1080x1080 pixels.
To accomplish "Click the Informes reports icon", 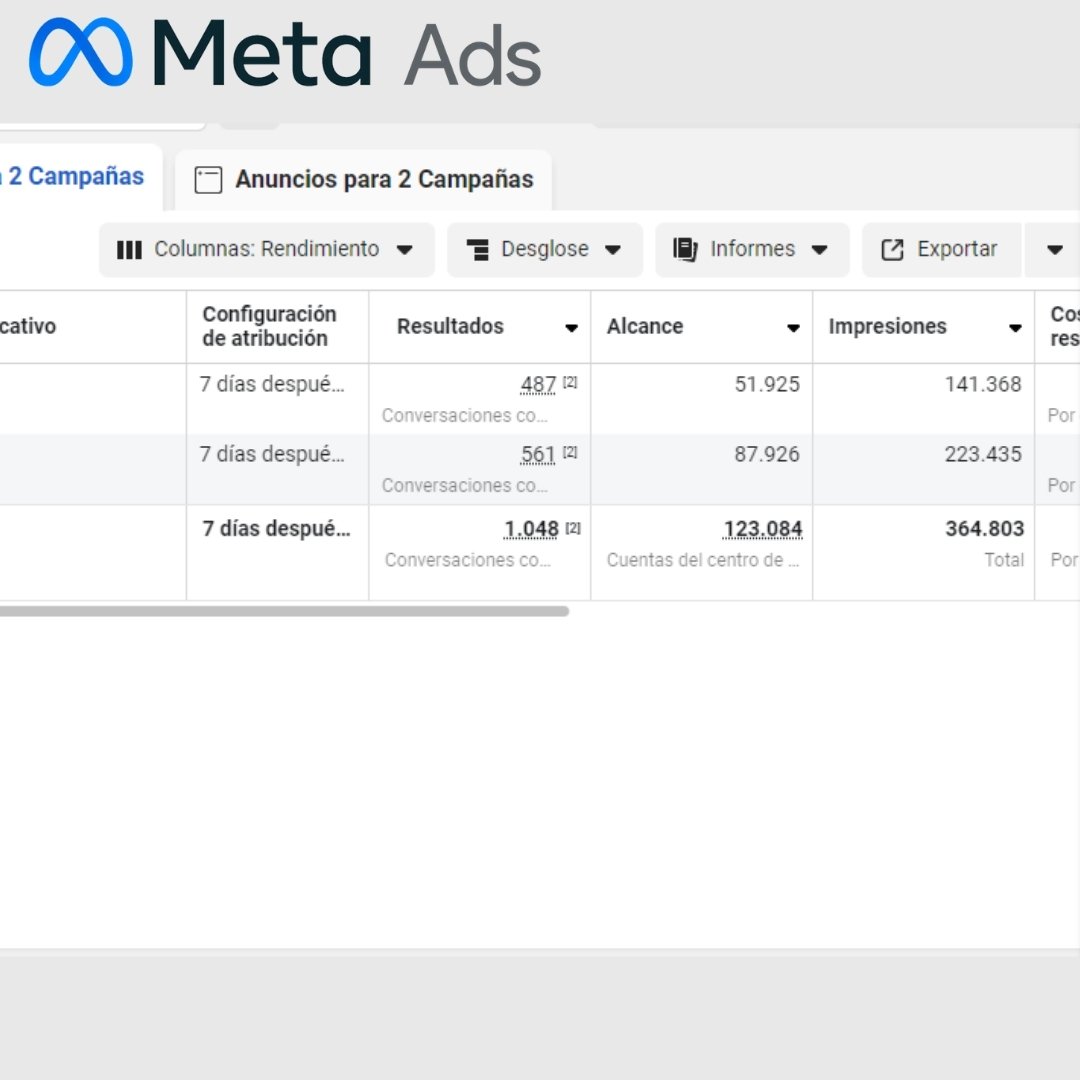I will [685, 250].
